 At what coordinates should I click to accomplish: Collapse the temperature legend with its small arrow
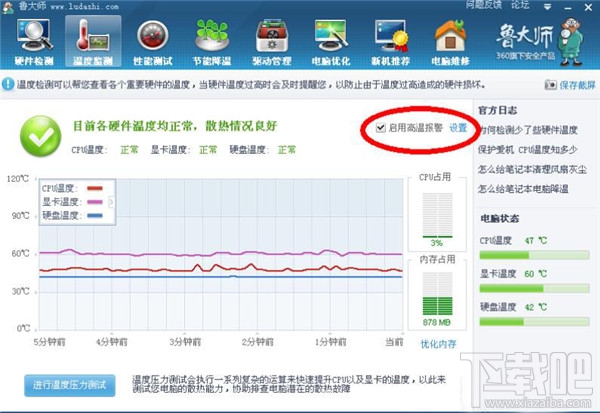[111, 201]
